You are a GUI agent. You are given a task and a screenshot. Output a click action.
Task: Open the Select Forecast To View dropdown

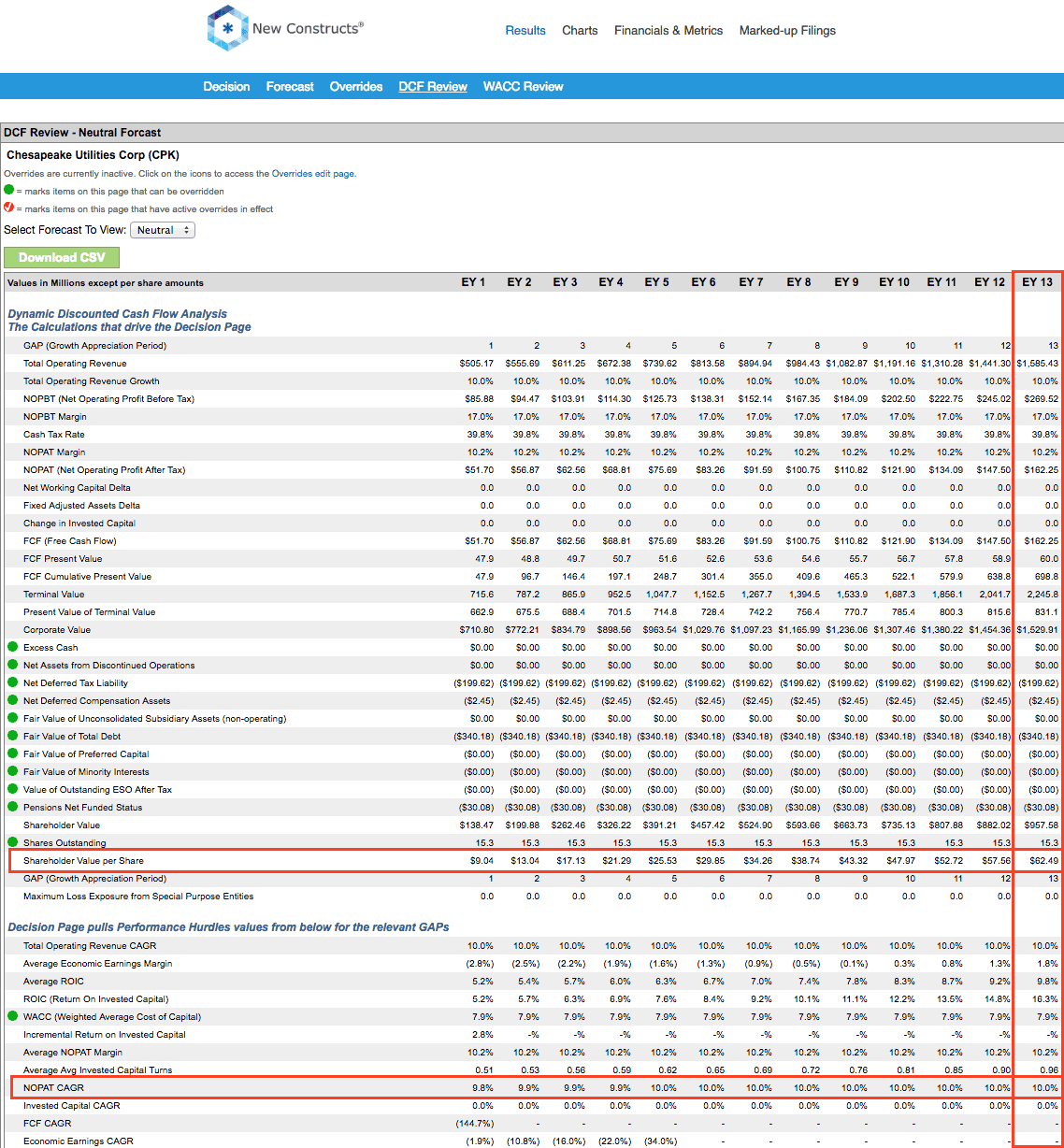click(x=163, y=230)
